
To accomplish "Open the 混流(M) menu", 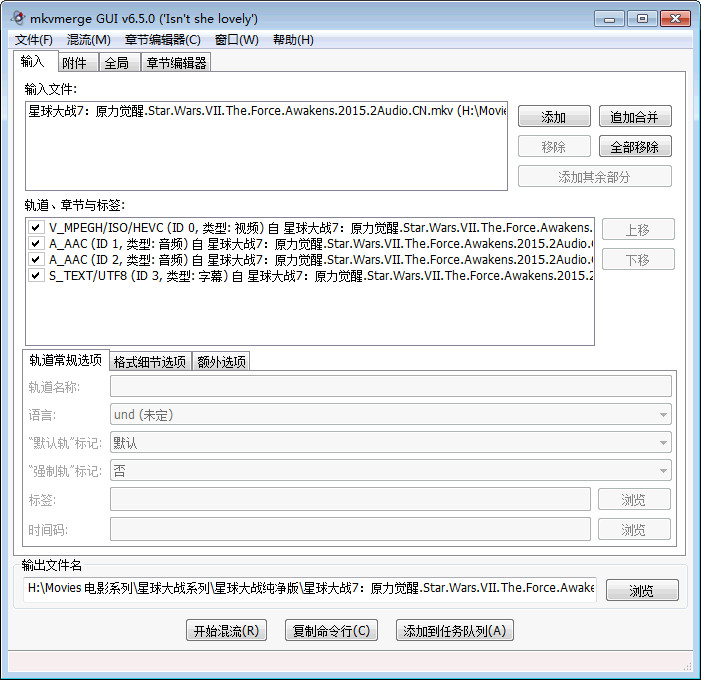I will point(88,40).
